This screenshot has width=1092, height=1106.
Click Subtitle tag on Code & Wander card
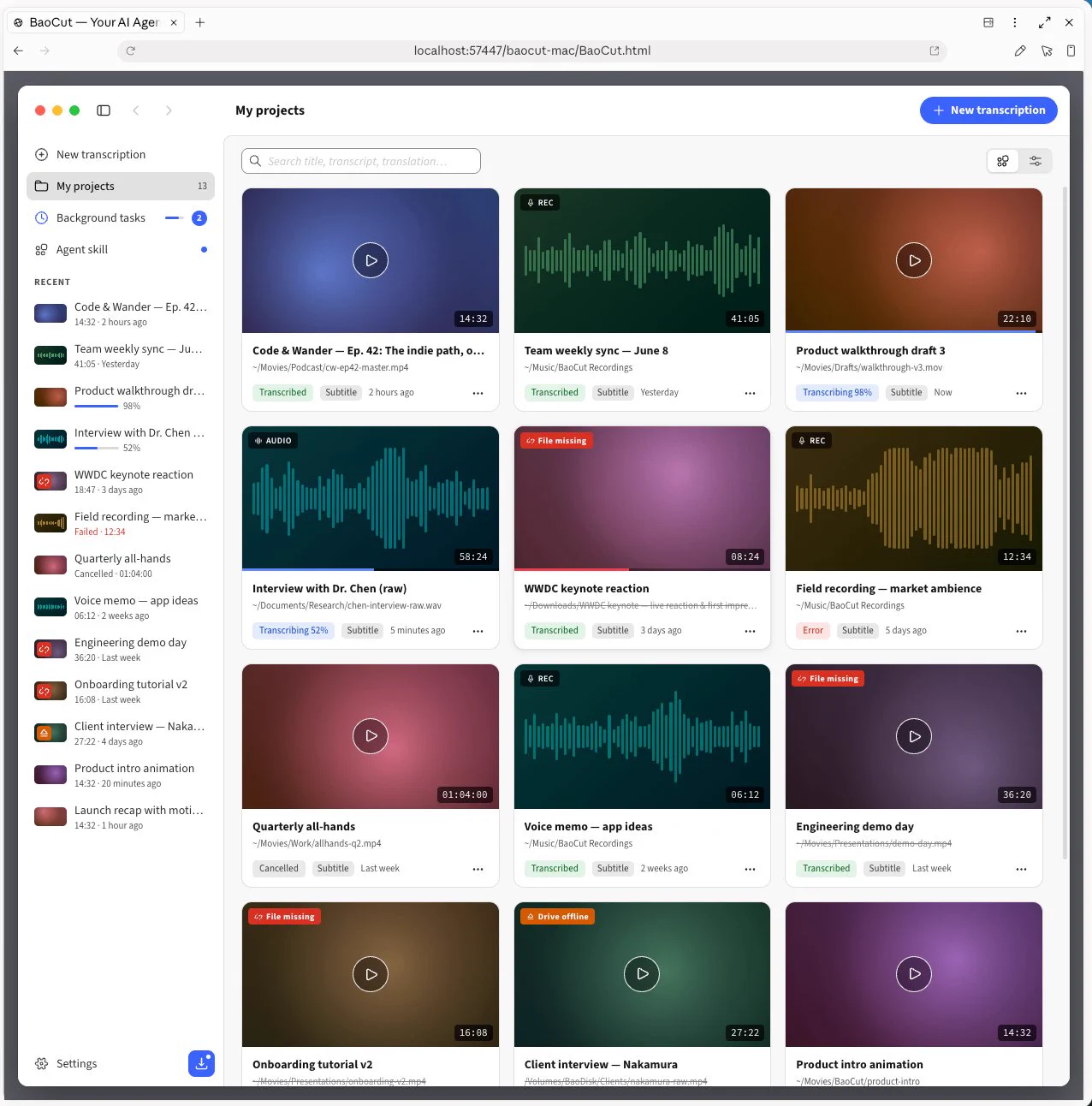click(341, 392)
